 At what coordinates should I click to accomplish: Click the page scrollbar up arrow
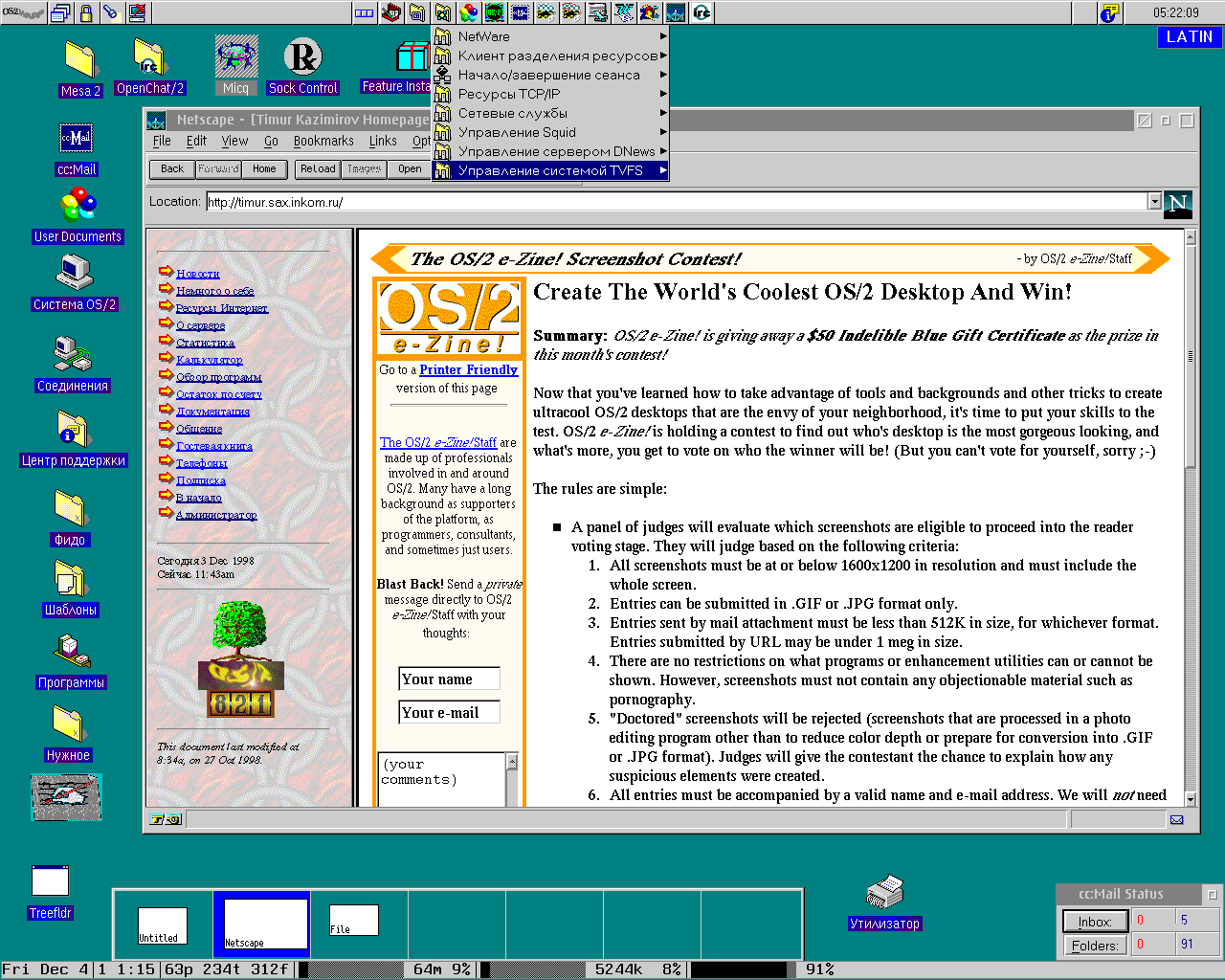[x=1191, y=236]
